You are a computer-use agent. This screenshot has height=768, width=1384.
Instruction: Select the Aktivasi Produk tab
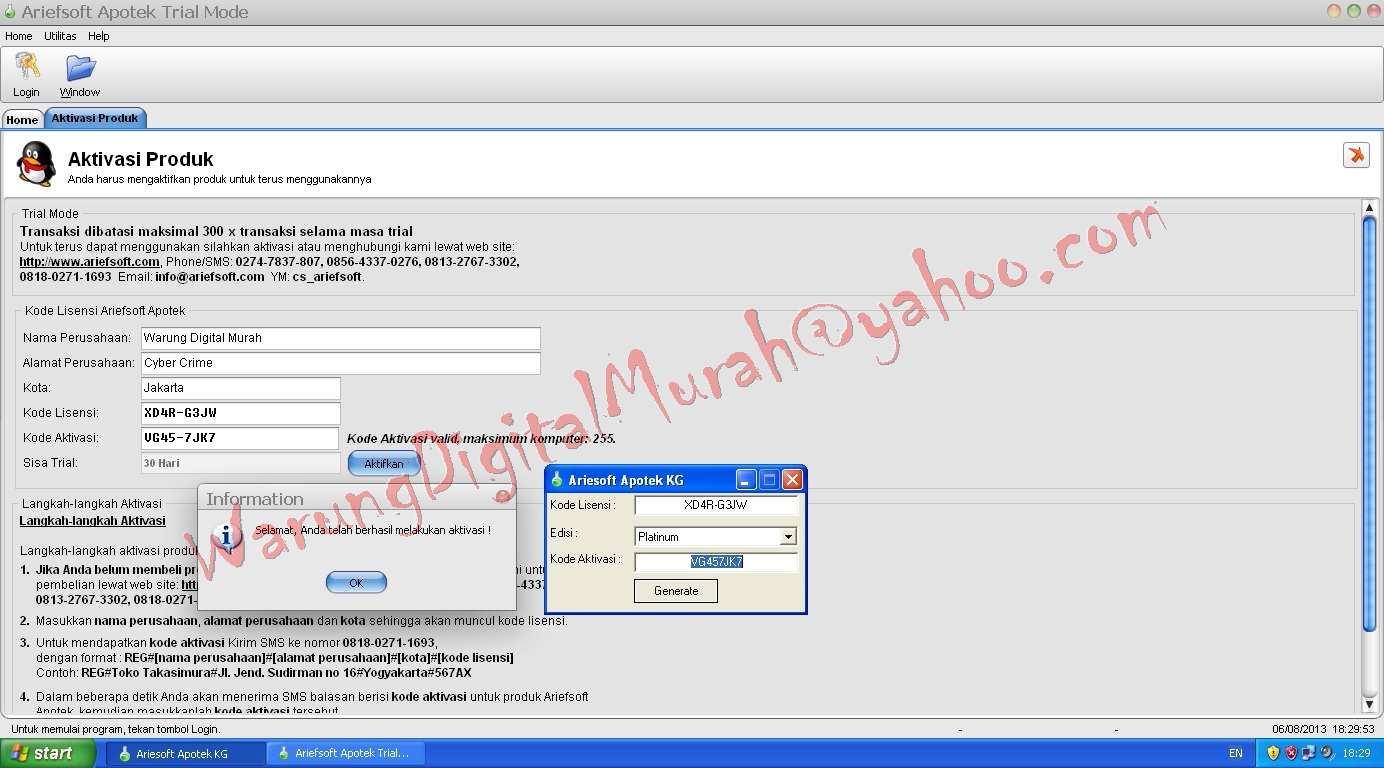tap(95, 118)
